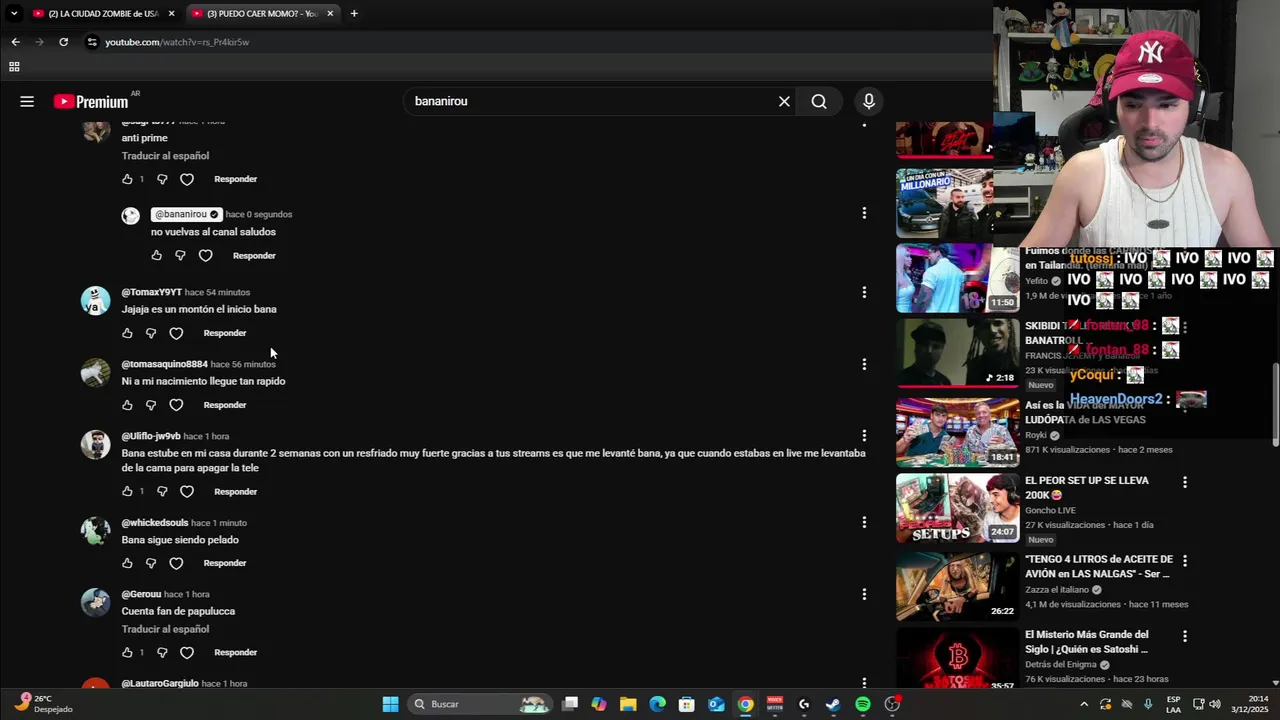Click 'Traducir al español' under 'anti prime'
Image resolution: width=1280 pixels, height=720 pixels.
coord(165,156)
